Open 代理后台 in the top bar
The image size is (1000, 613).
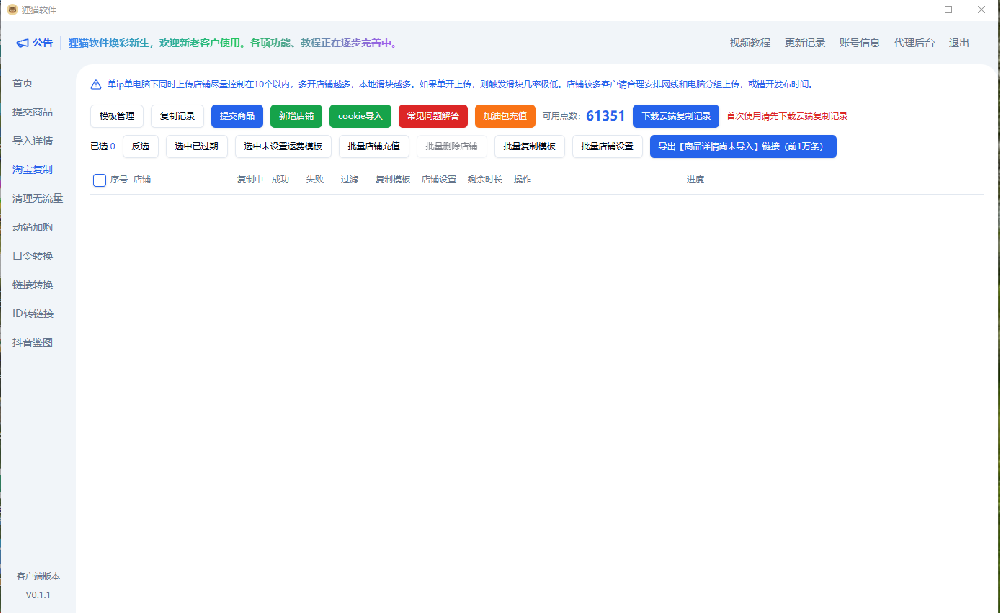tap(914, 43)
